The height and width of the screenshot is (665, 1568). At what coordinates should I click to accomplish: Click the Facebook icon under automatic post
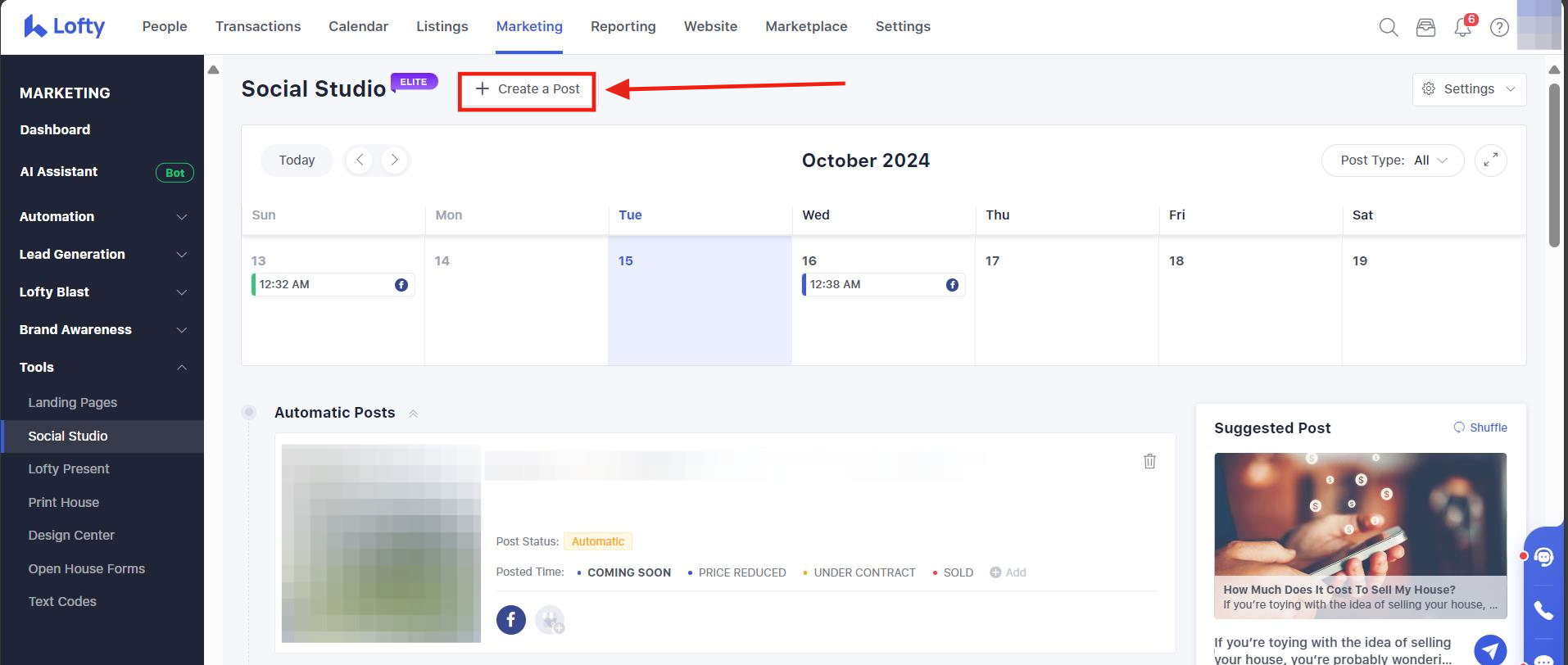[510, 619]
